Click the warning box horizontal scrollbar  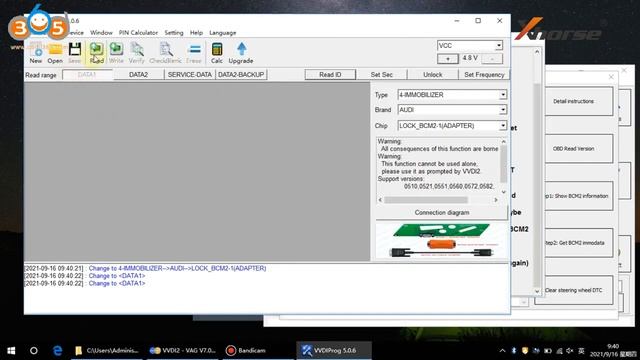pos(426,200)
